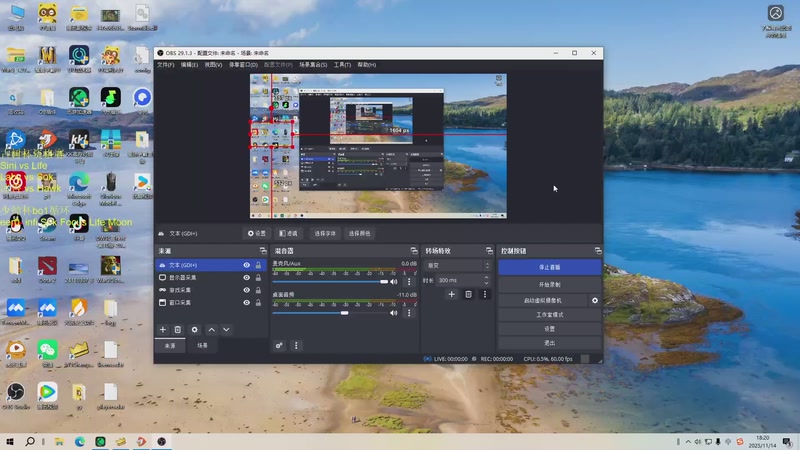Switch to the 场景 tab

[202, 345]
